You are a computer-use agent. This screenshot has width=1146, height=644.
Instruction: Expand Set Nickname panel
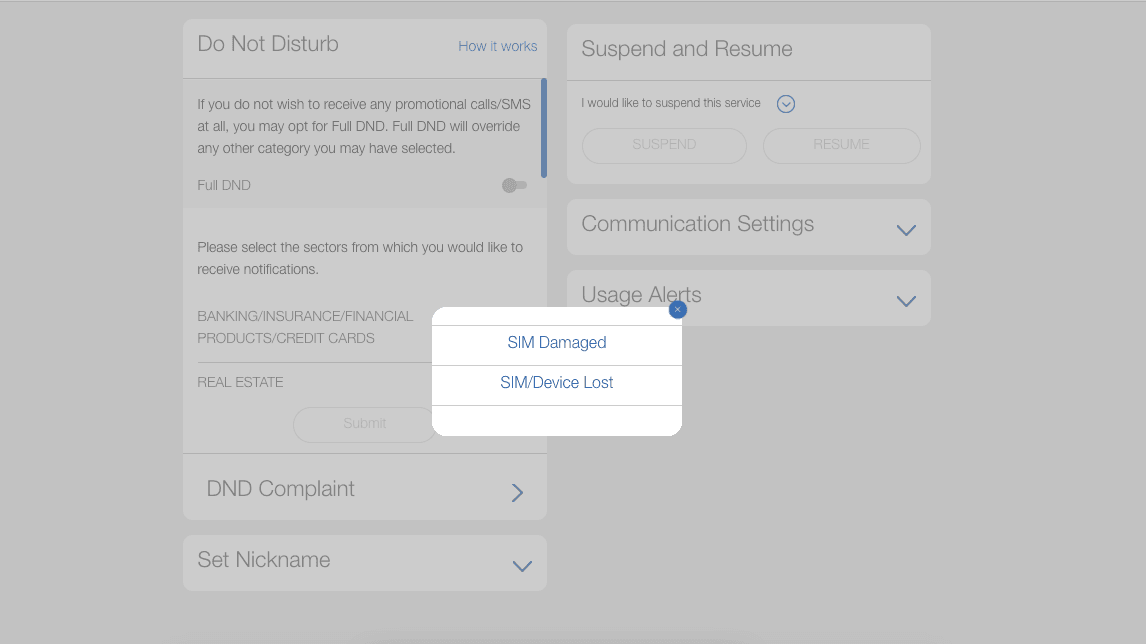[522, 566]
